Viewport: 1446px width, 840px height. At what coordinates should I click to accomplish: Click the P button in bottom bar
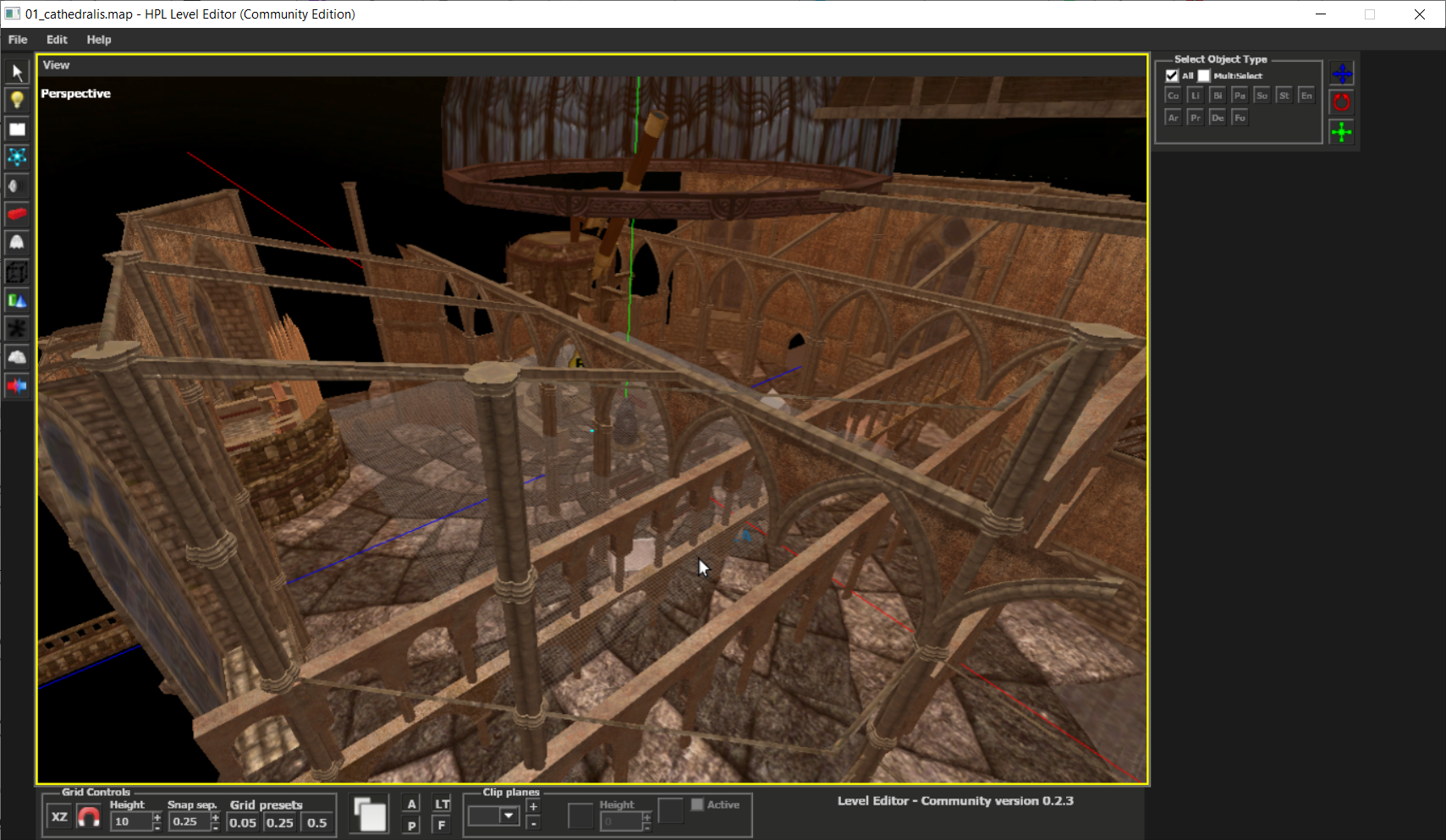(x=412, y=825)
